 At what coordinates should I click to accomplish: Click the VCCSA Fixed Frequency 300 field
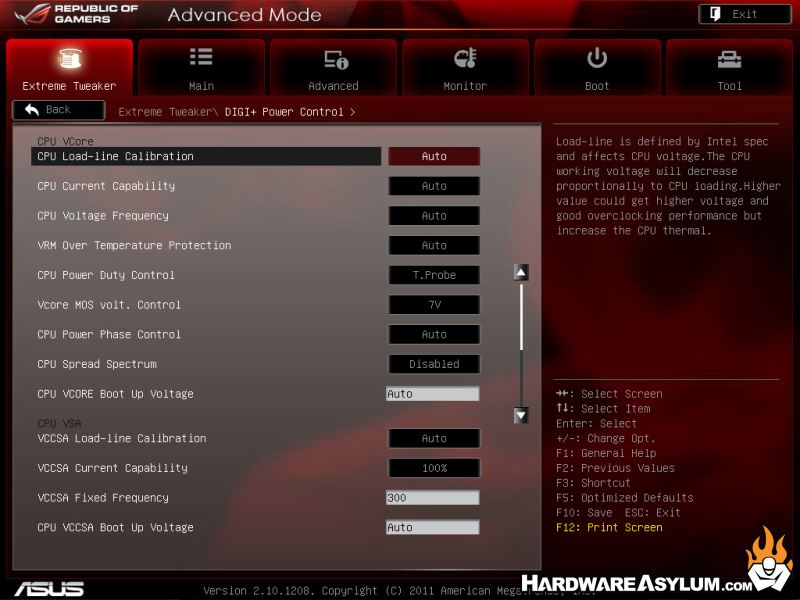coord(432,498)
